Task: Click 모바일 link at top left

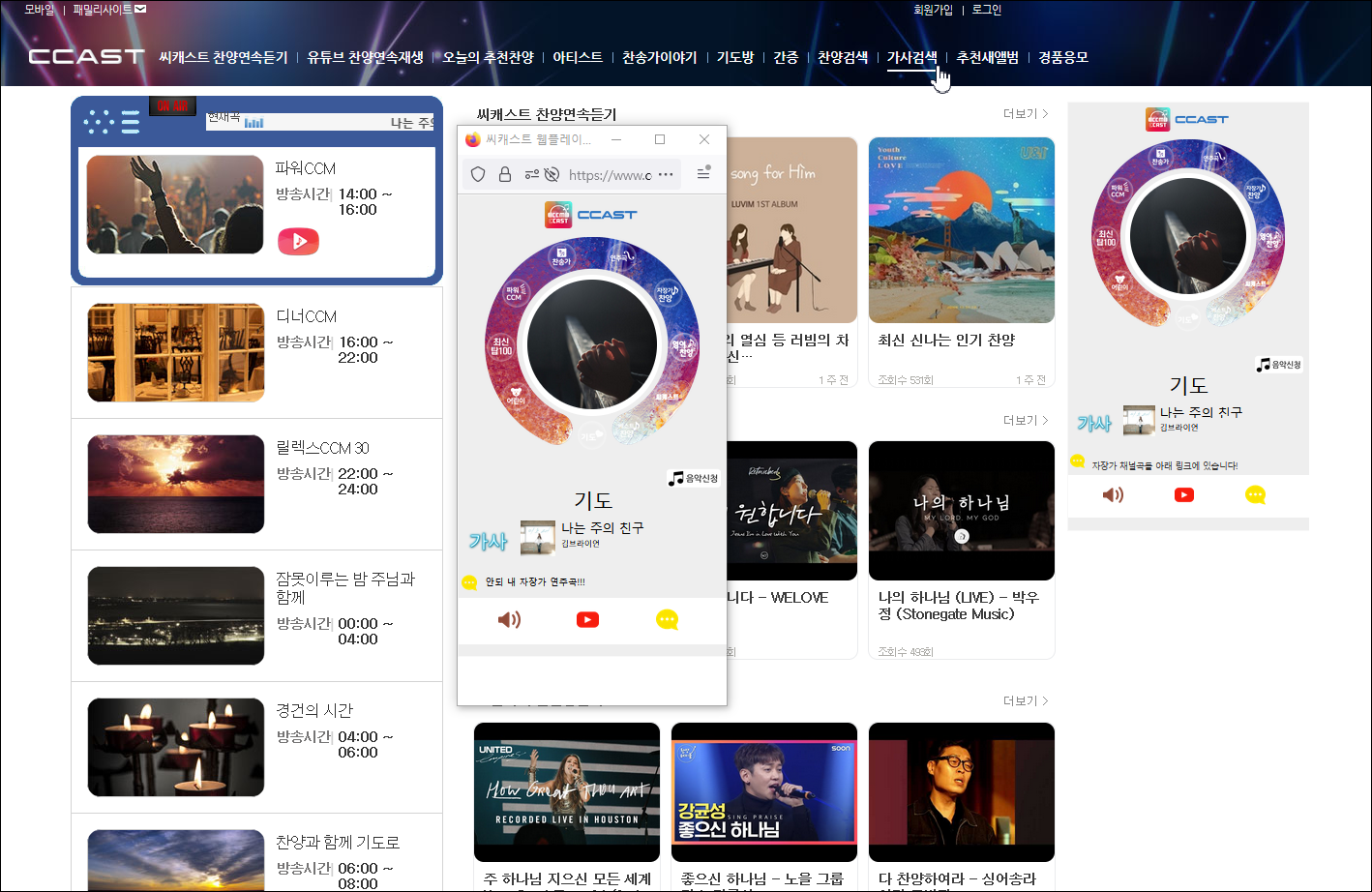Action: 40,10
